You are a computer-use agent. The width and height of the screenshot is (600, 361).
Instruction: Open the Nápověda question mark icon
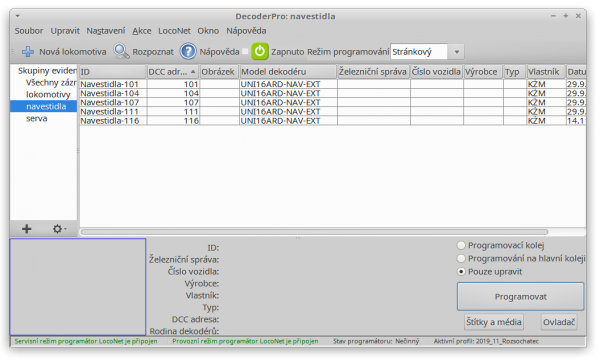point(188,51)
